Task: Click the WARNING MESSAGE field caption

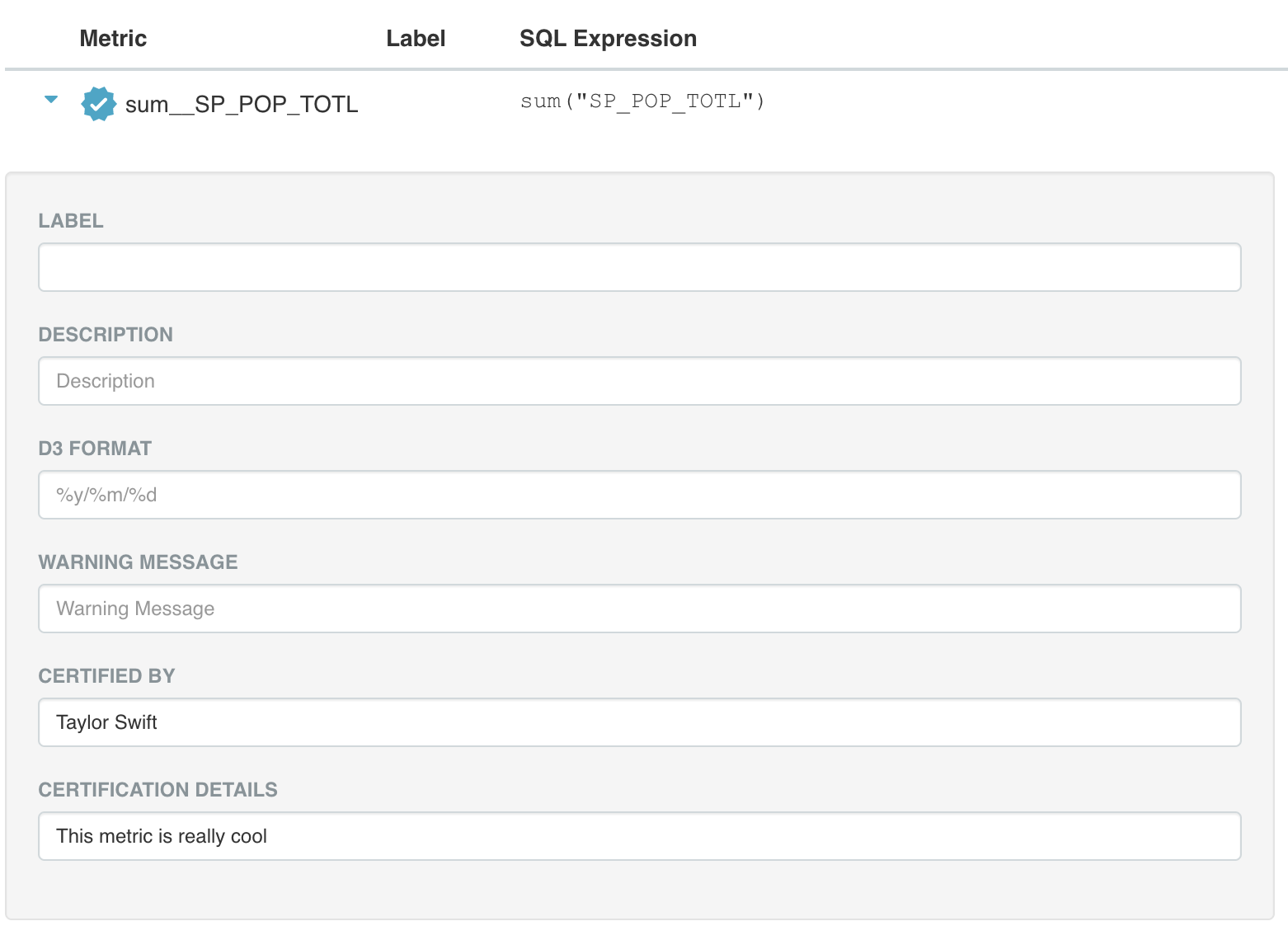Action: tap(138, 562)
